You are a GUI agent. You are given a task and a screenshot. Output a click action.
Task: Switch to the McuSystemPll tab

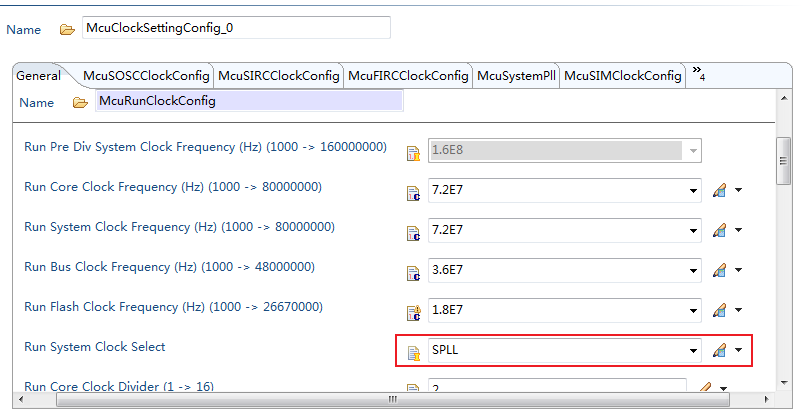516,76
